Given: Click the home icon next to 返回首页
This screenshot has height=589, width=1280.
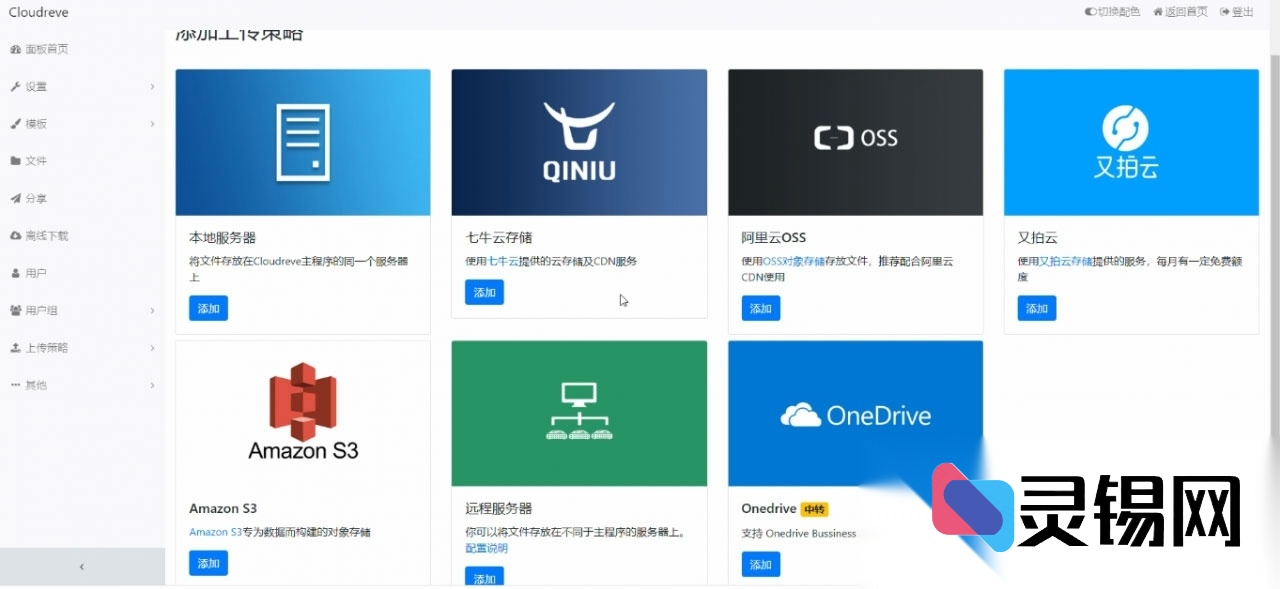Looking at the screenshot, I should (x=1160, y=12).
